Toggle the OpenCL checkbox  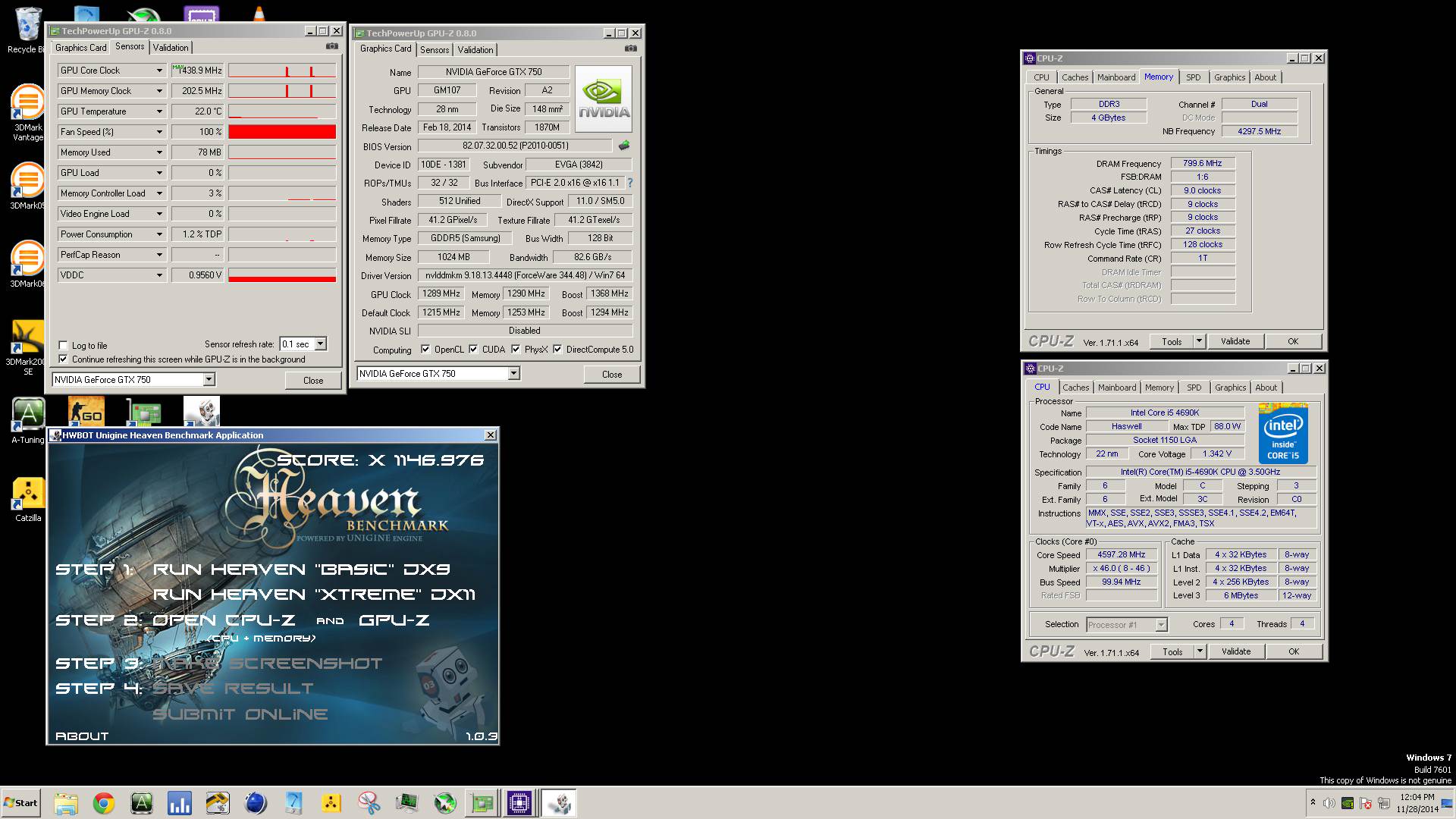tap(425, 350)
